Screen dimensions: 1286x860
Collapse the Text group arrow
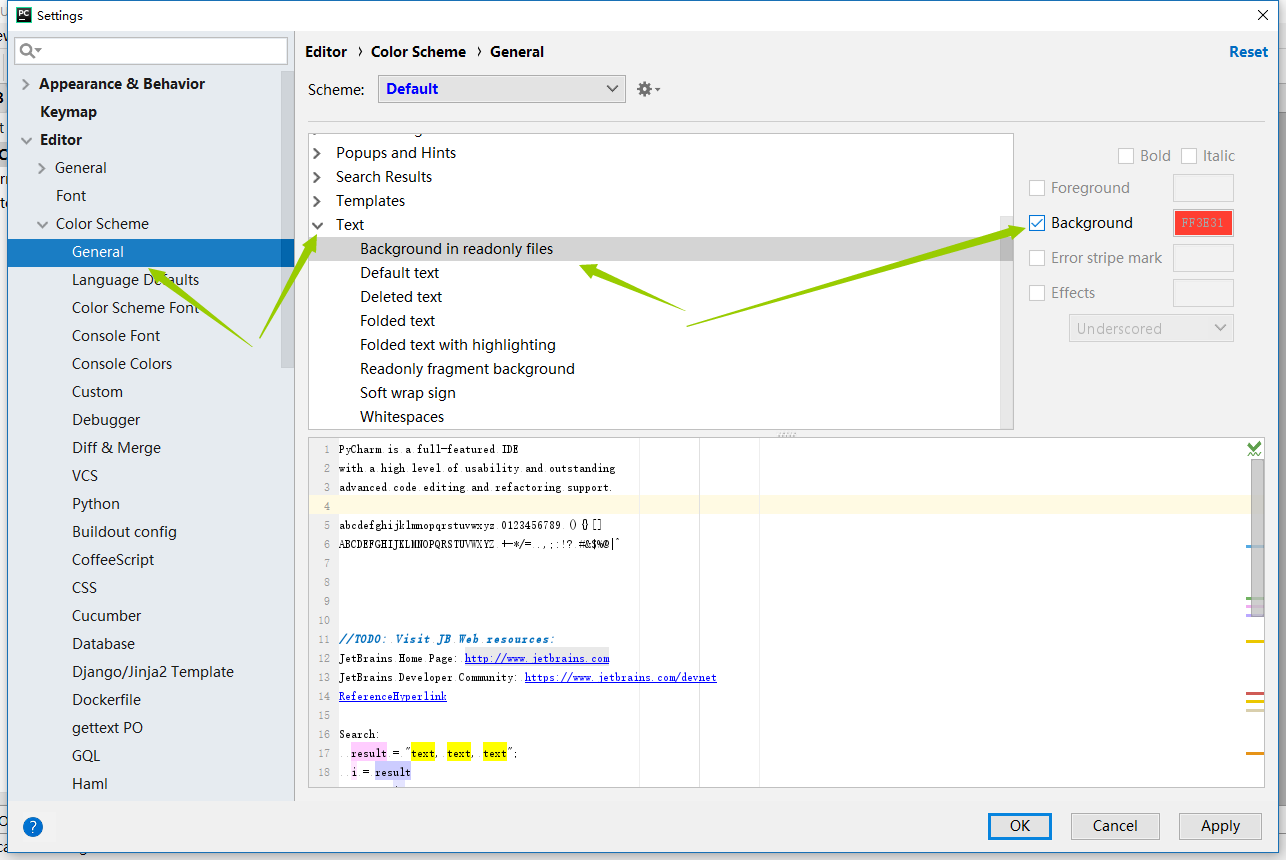click(317, 225)
